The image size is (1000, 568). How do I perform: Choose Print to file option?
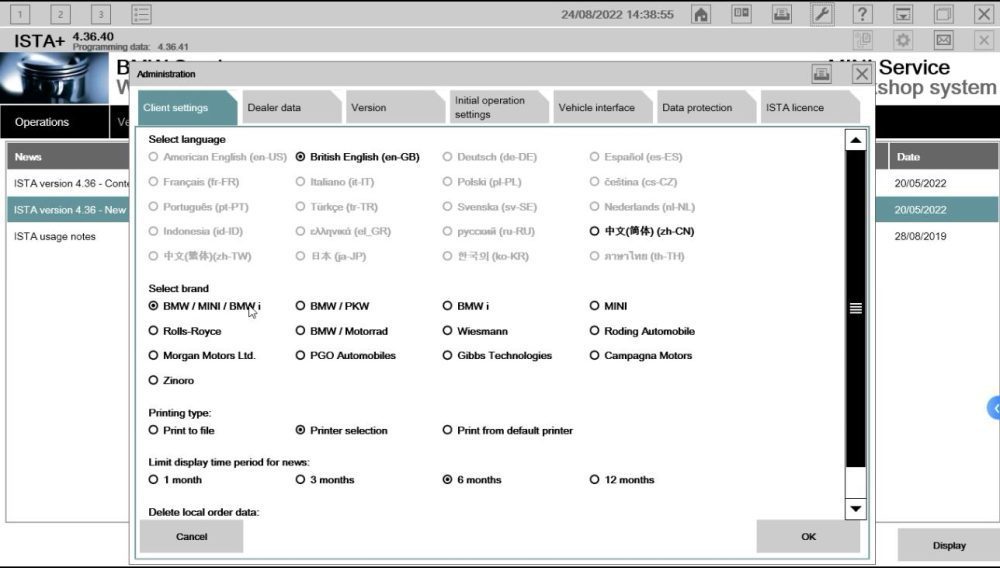tap(182, 430)
